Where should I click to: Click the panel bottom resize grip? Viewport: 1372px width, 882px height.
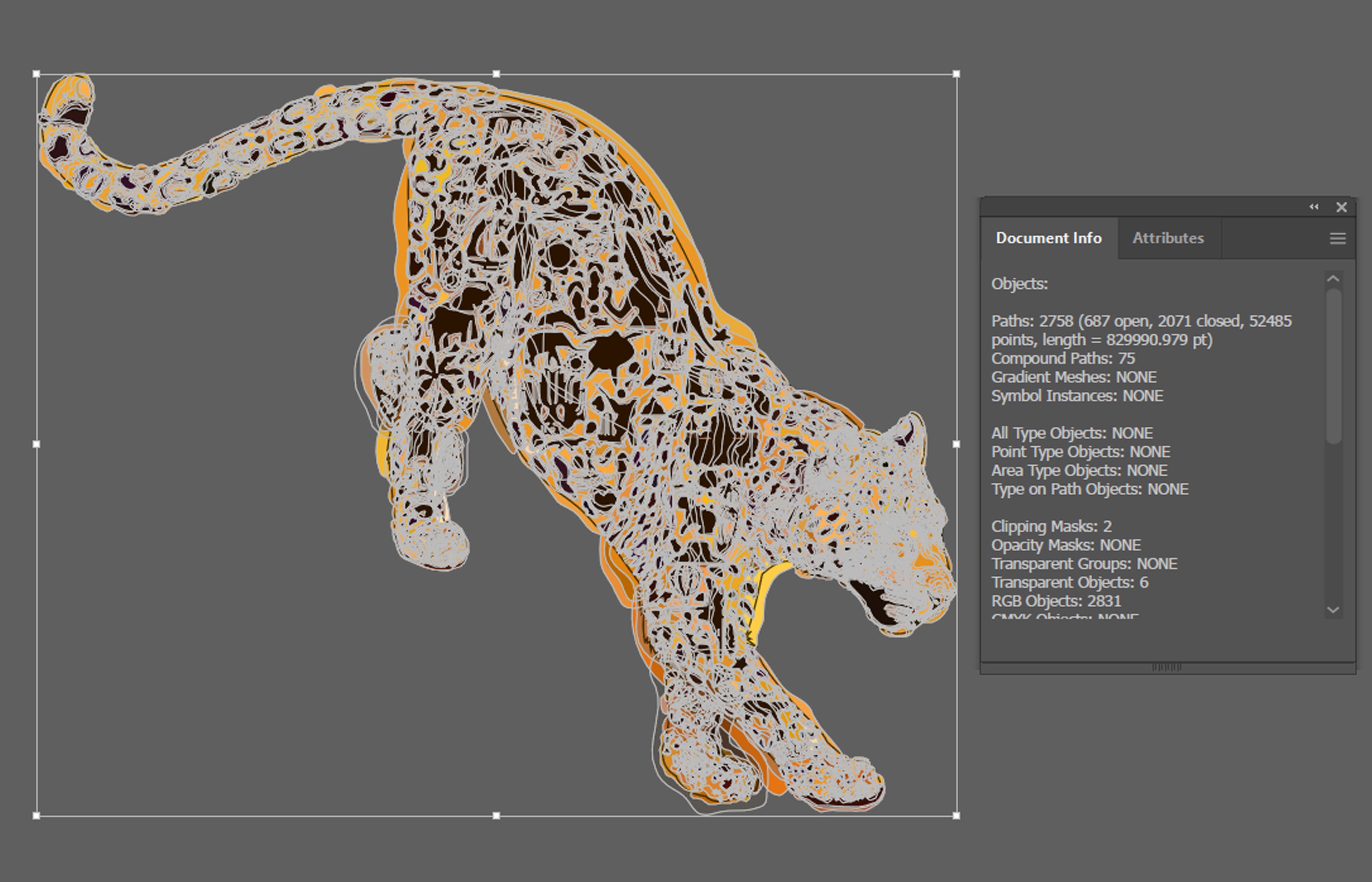(1167, 667)
